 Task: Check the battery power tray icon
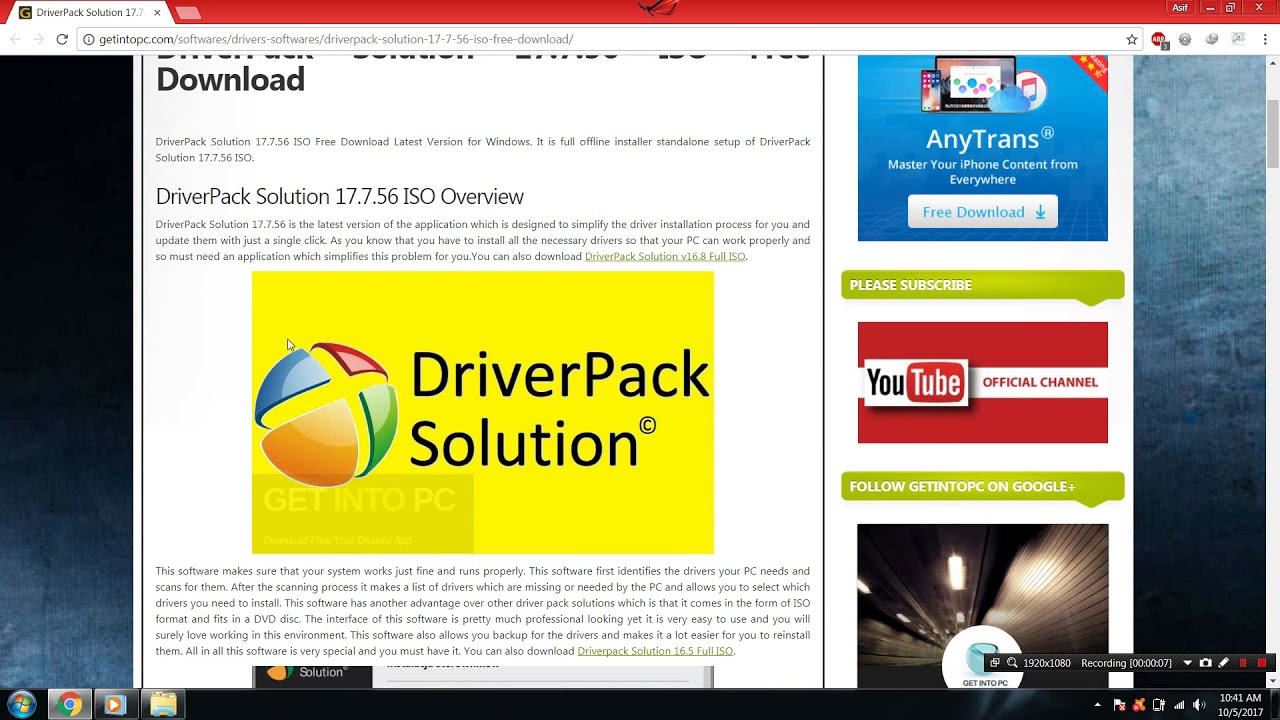[1159, 705]
